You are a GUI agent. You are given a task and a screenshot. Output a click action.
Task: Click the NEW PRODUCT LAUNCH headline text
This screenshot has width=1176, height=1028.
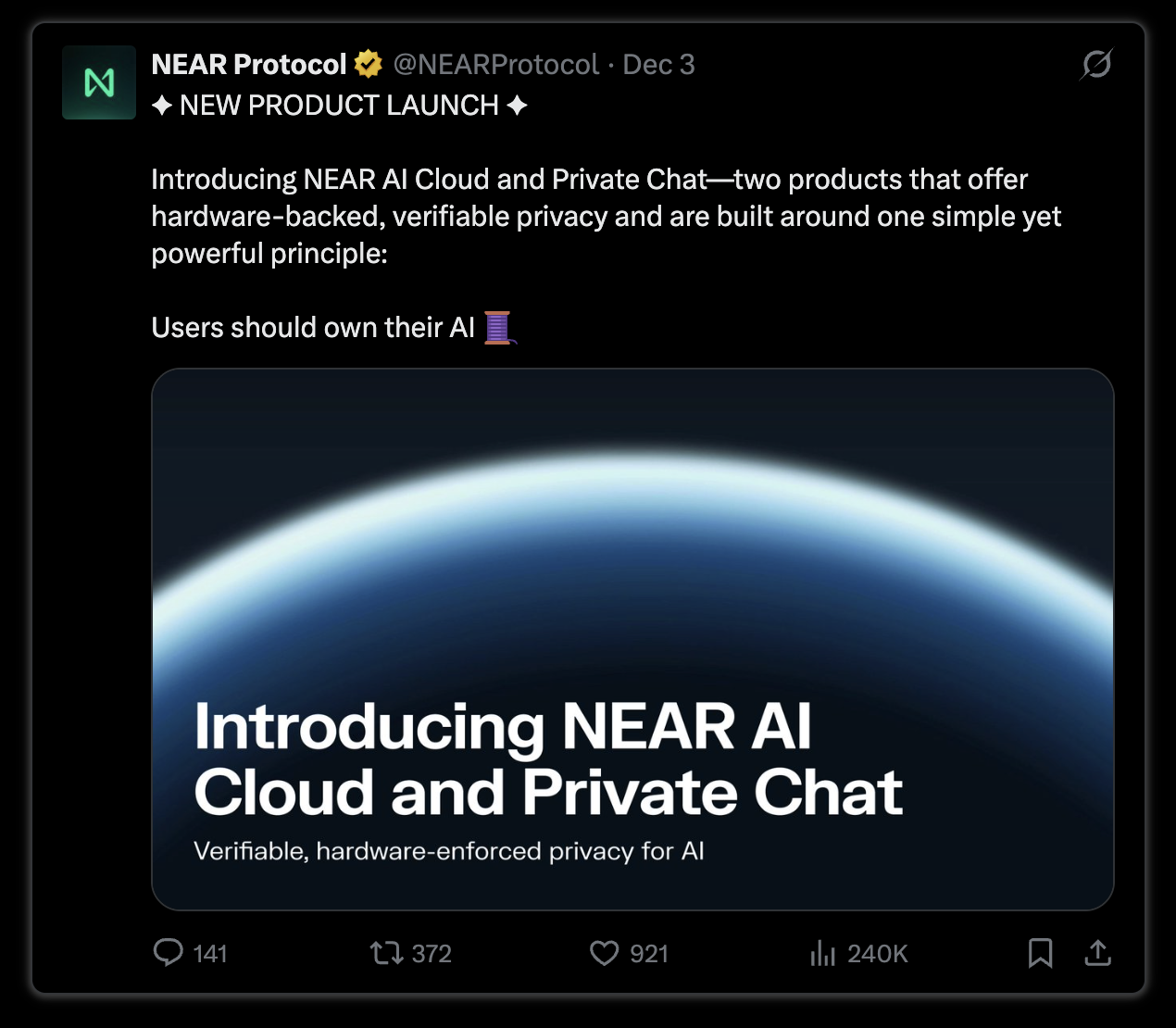pos(340,106)
